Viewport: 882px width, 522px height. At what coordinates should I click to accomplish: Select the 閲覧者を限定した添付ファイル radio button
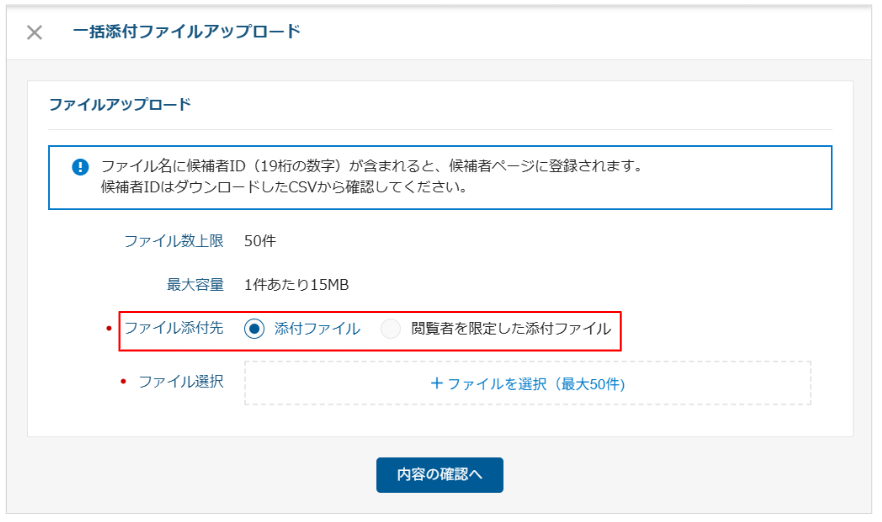click(391, 329)
